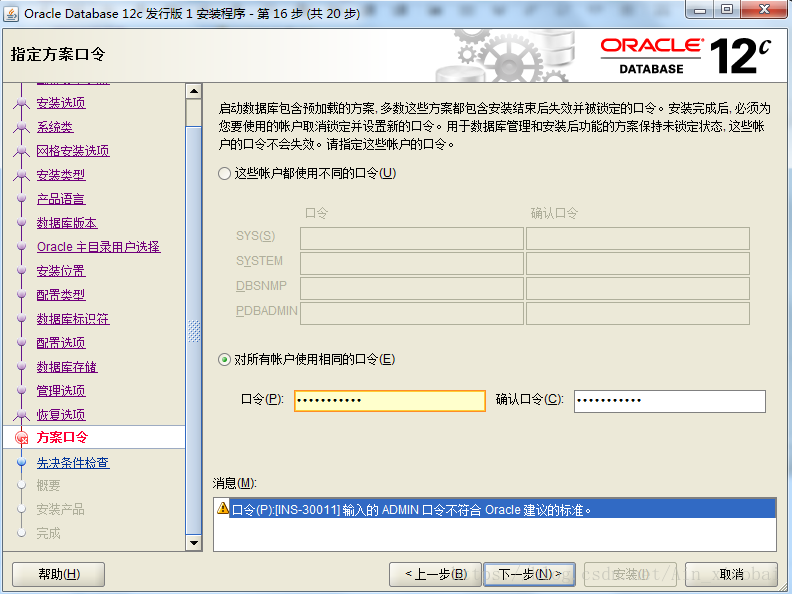Close the Oracle installer window
Screen dimensions: 792x594
[x=764, y=10]
